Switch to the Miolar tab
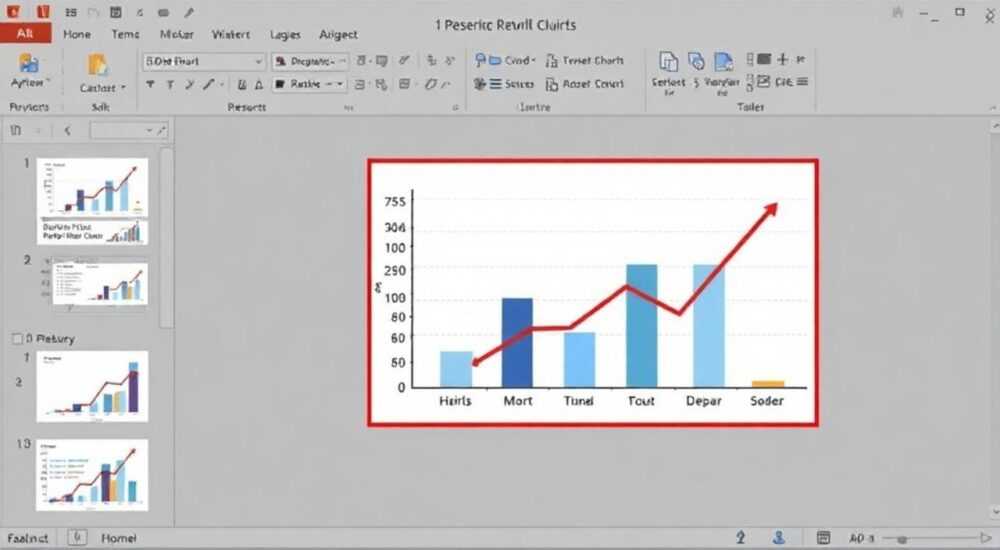The image size is (1000, 550). pos(177,34)
